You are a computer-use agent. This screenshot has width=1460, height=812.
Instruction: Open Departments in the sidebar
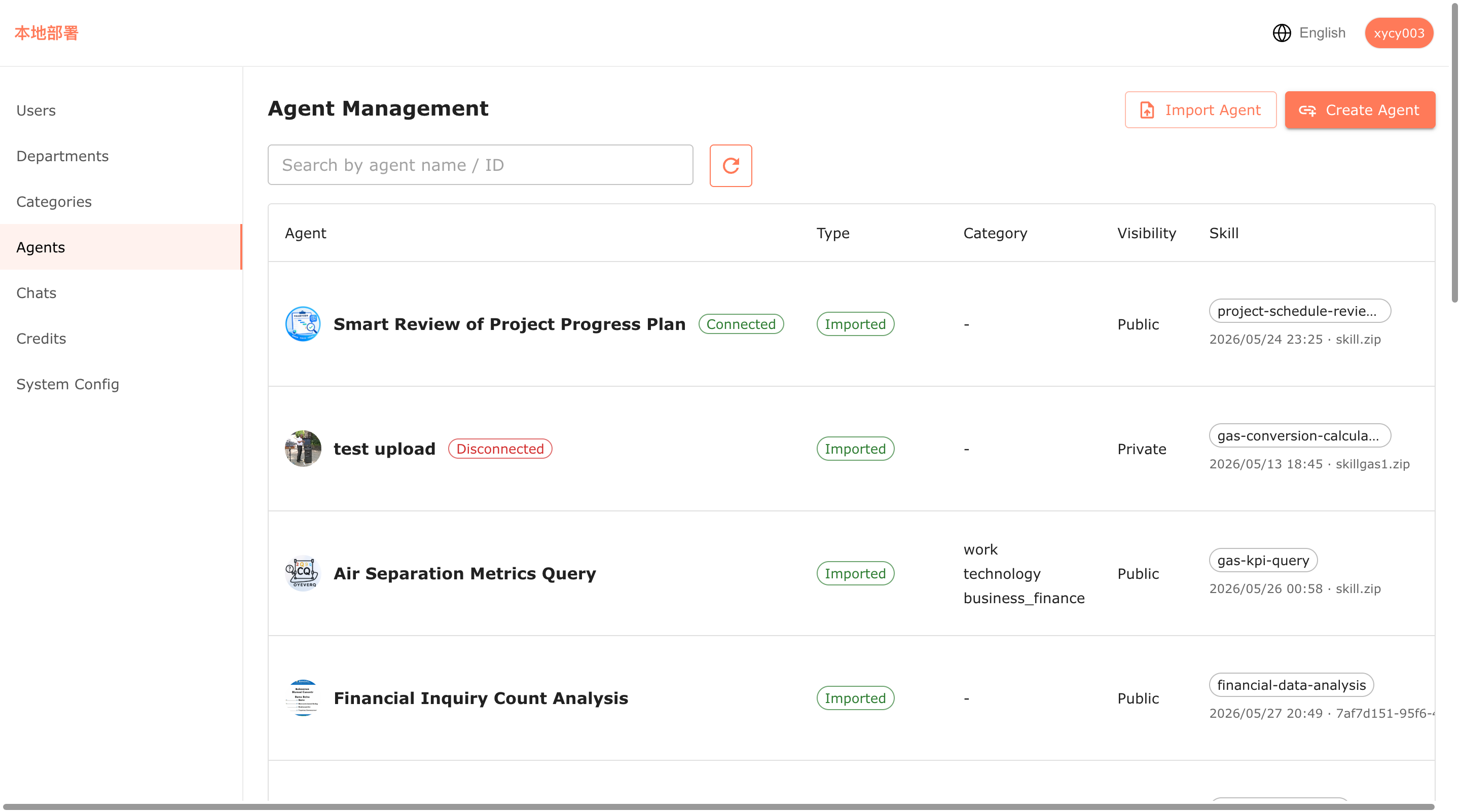point(121,156)
